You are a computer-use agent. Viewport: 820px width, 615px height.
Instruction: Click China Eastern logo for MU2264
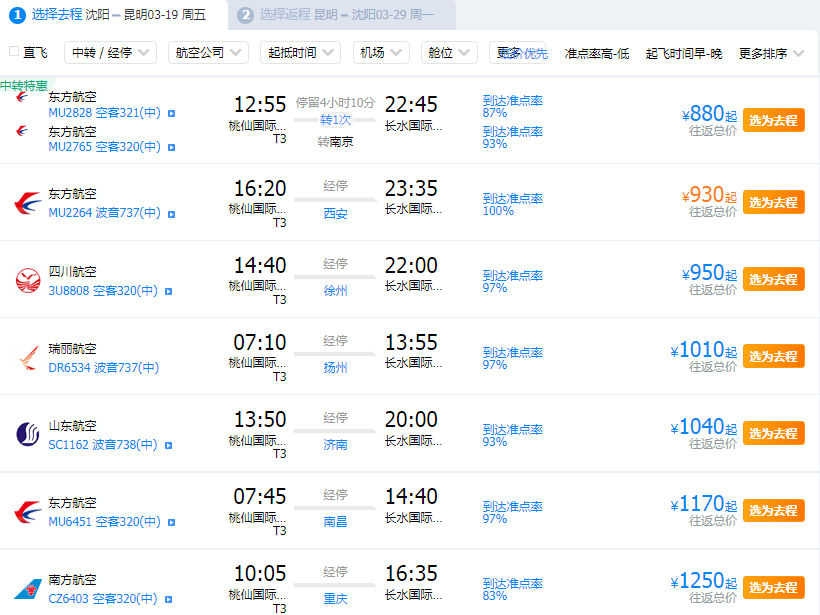click(28, 203)
